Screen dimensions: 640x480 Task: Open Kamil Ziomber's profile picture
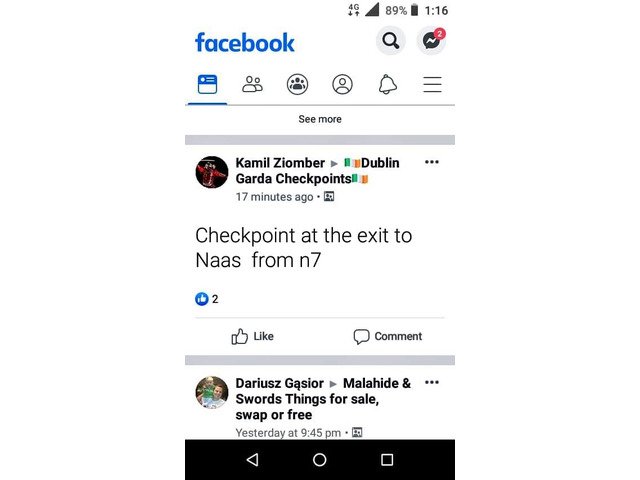pyautogui.click(x=211, y=172)
